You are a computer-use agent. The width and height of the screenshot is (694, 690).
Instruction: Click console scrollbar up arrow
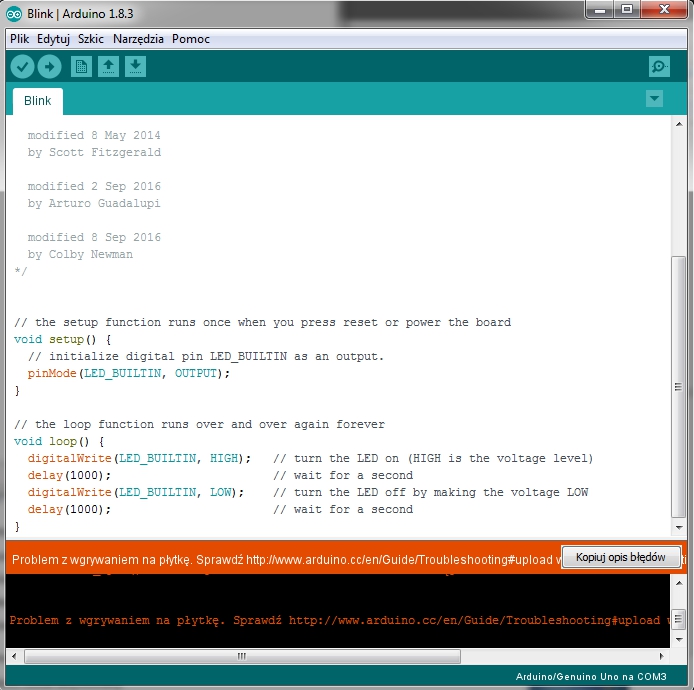(679, 583)
